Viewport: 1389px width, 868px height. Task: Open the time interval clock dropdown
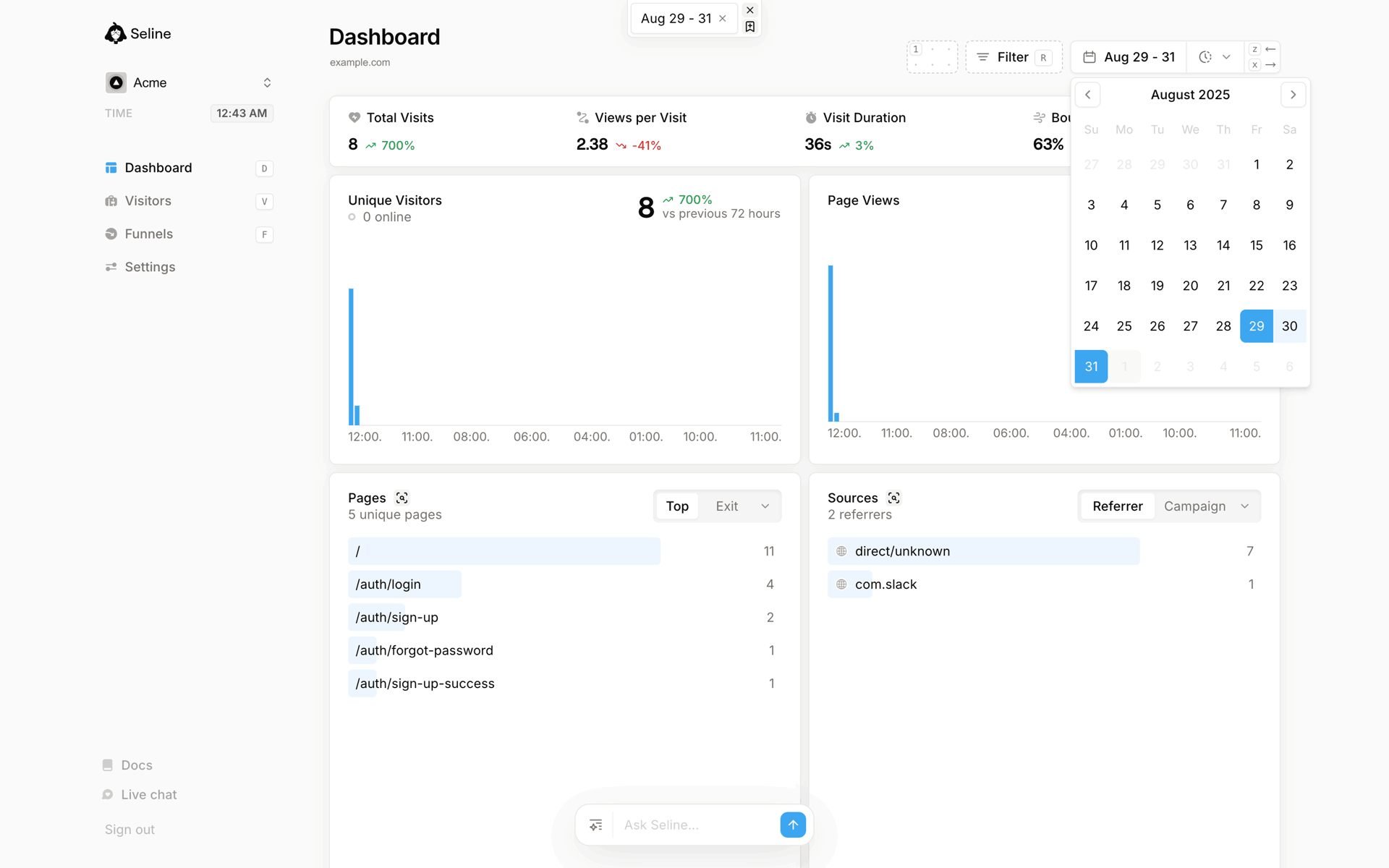point(1215,57)
